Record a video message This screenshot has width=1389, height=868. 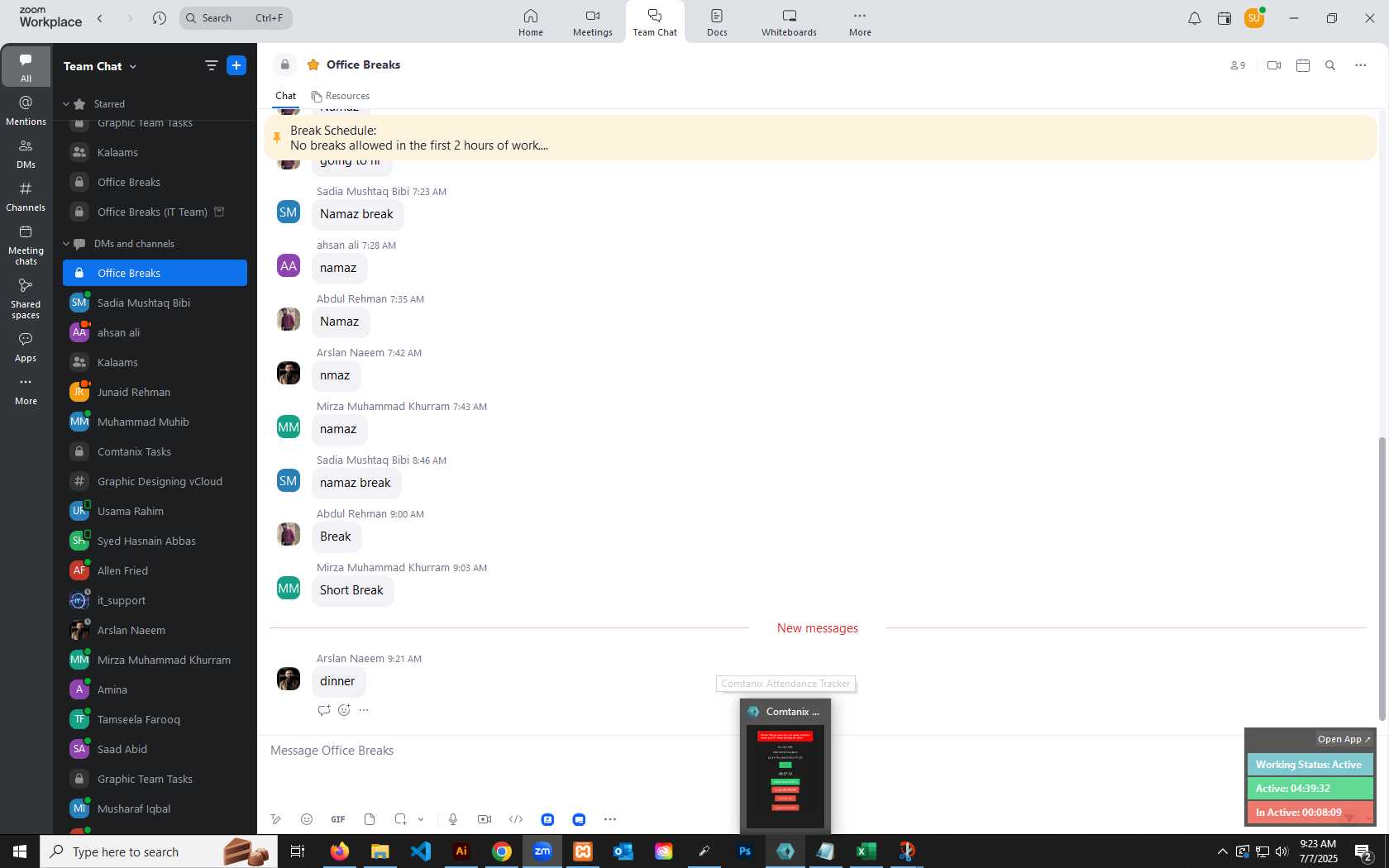tap(484, 819)
